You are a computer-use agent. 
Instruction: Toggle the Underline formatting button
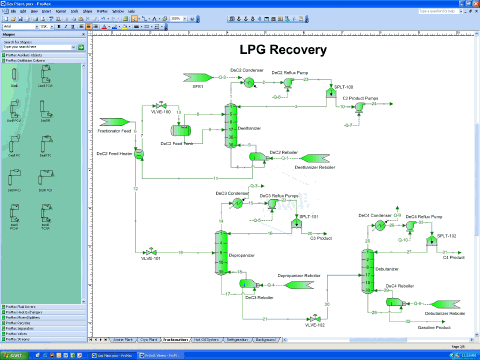click(73, 27)
